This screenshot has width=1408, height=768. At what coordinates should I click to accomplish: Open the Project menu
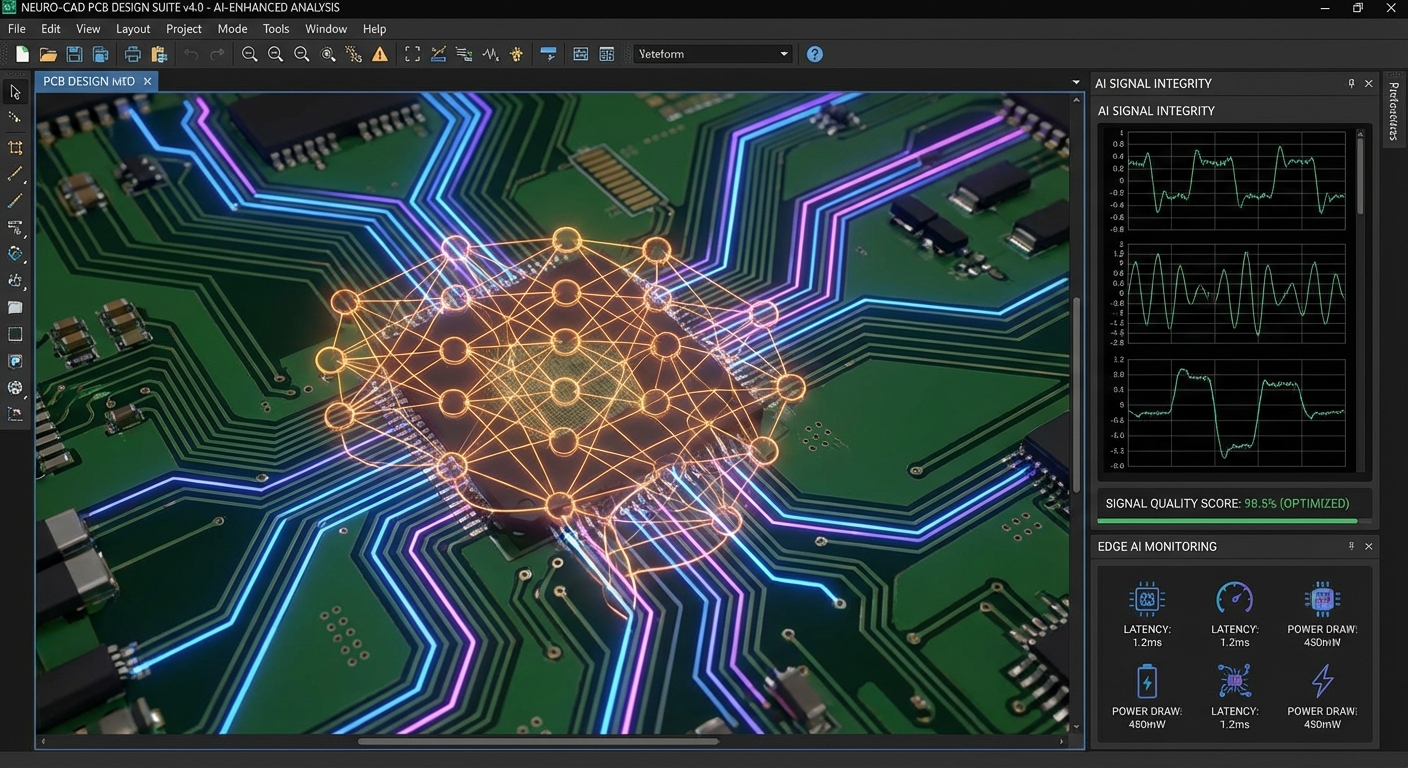[x=184, y=29]
